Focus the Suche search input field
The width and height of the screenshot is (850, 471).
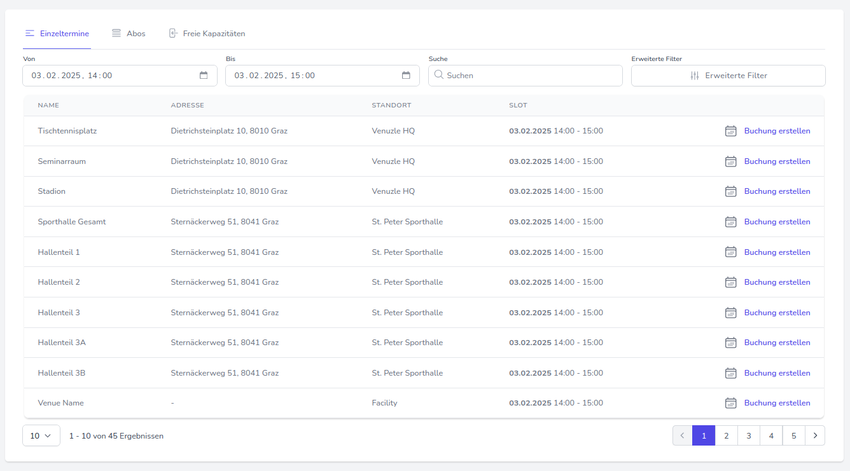coord(530,76)
